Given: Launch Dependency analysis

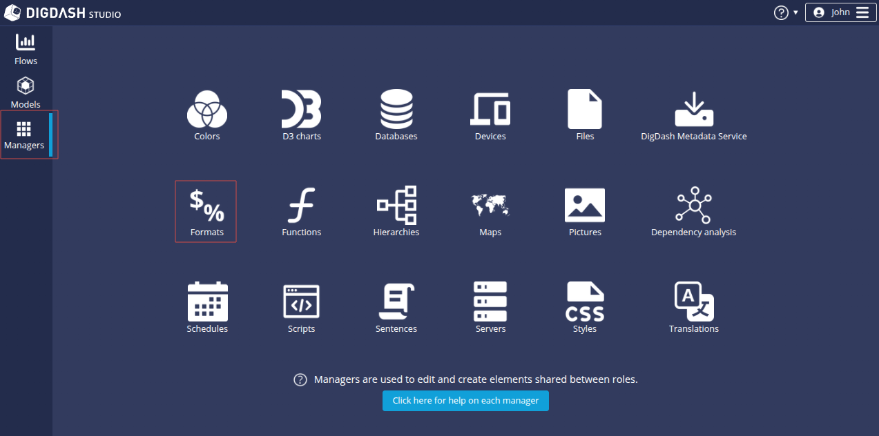Looking at the screenshot, I should click(x=693, y=208).
